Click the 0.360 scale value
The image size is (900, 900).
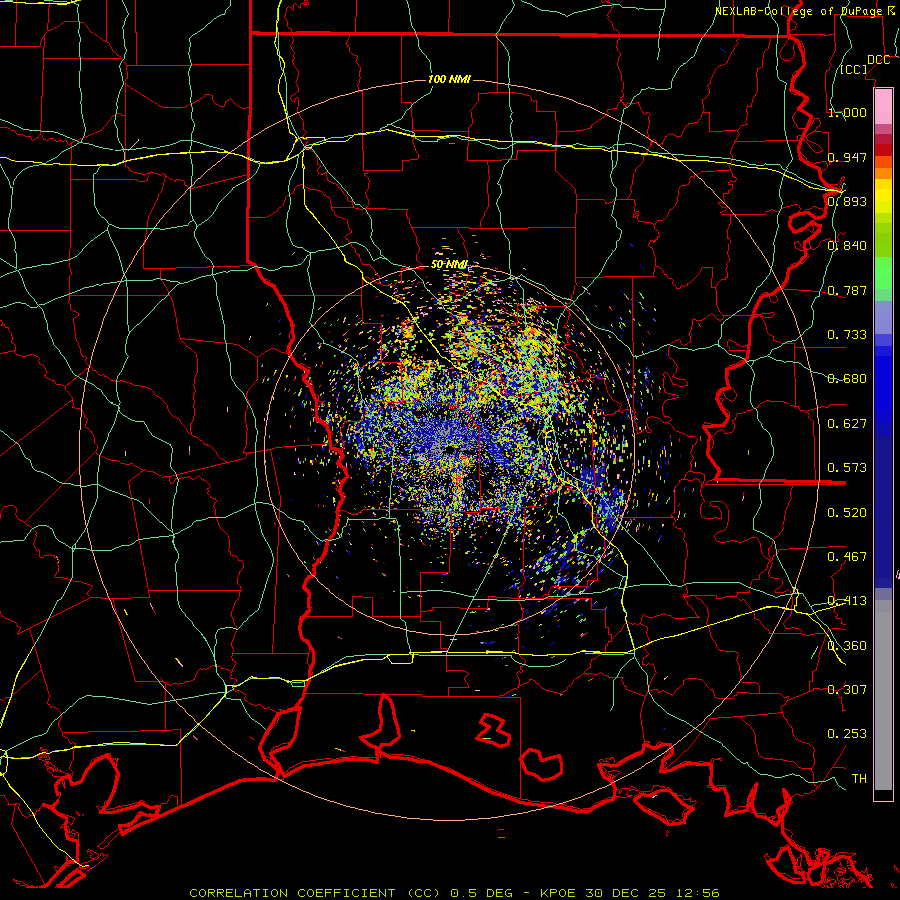[x=847, y=646]
